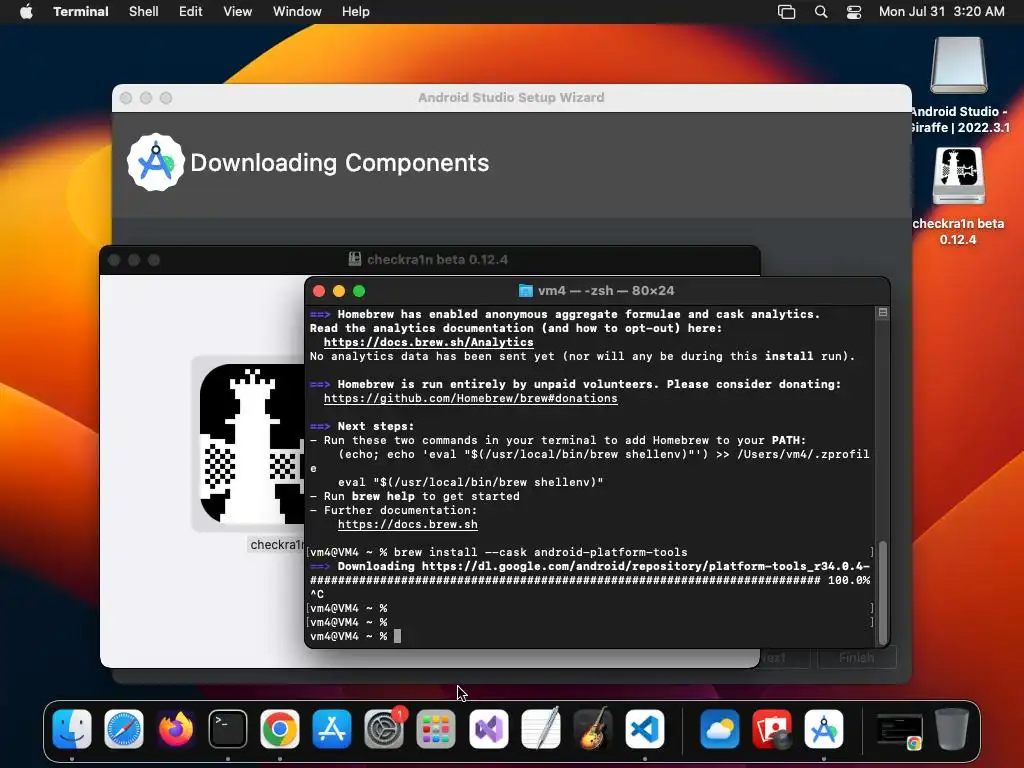Click the 'Next steps:' heading text
Image resolution: width=1024 pixels, height=768 pixels.
pos(376,426)
